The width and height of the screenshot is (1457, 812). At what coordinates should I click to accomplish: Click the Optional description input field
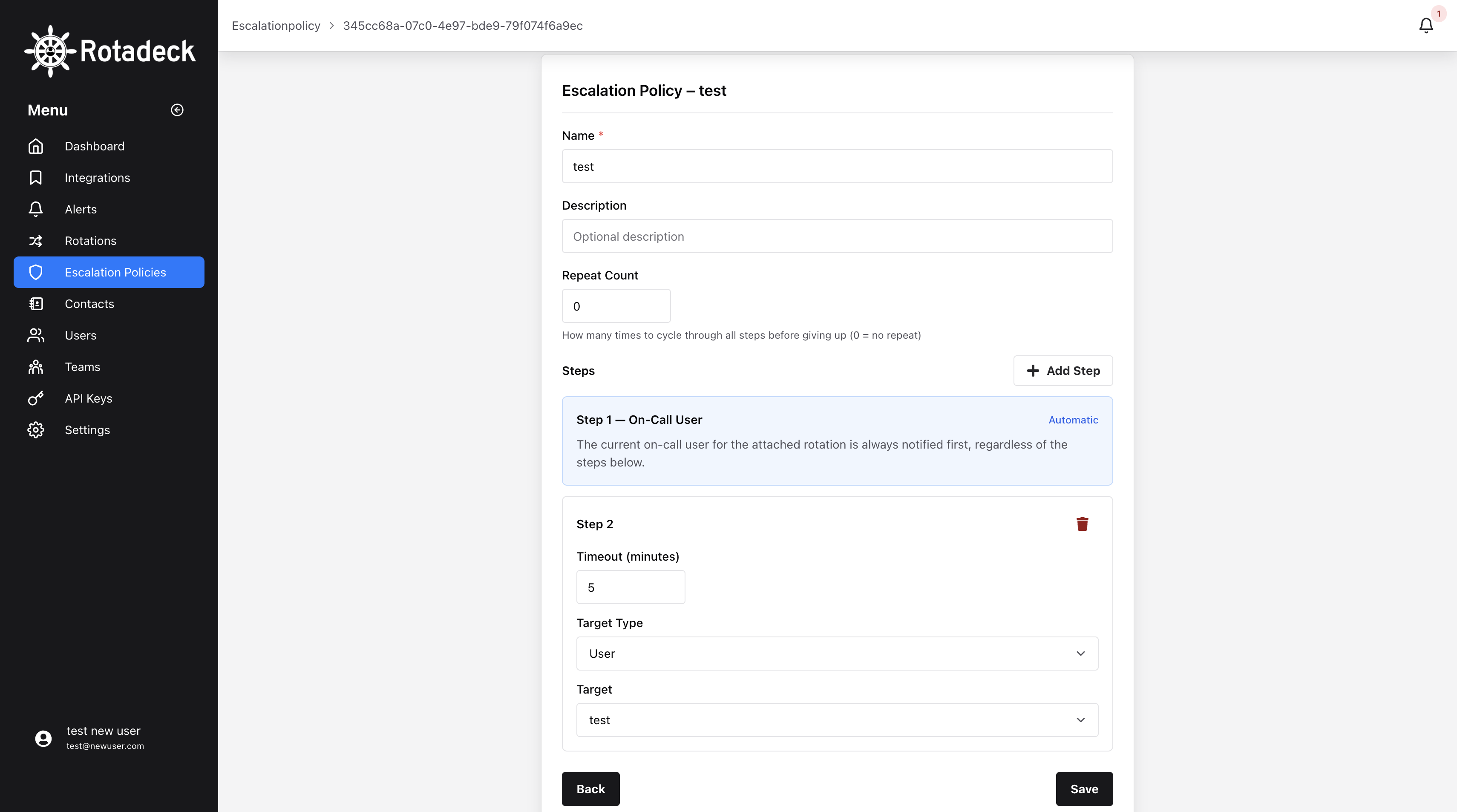point(837,236)
